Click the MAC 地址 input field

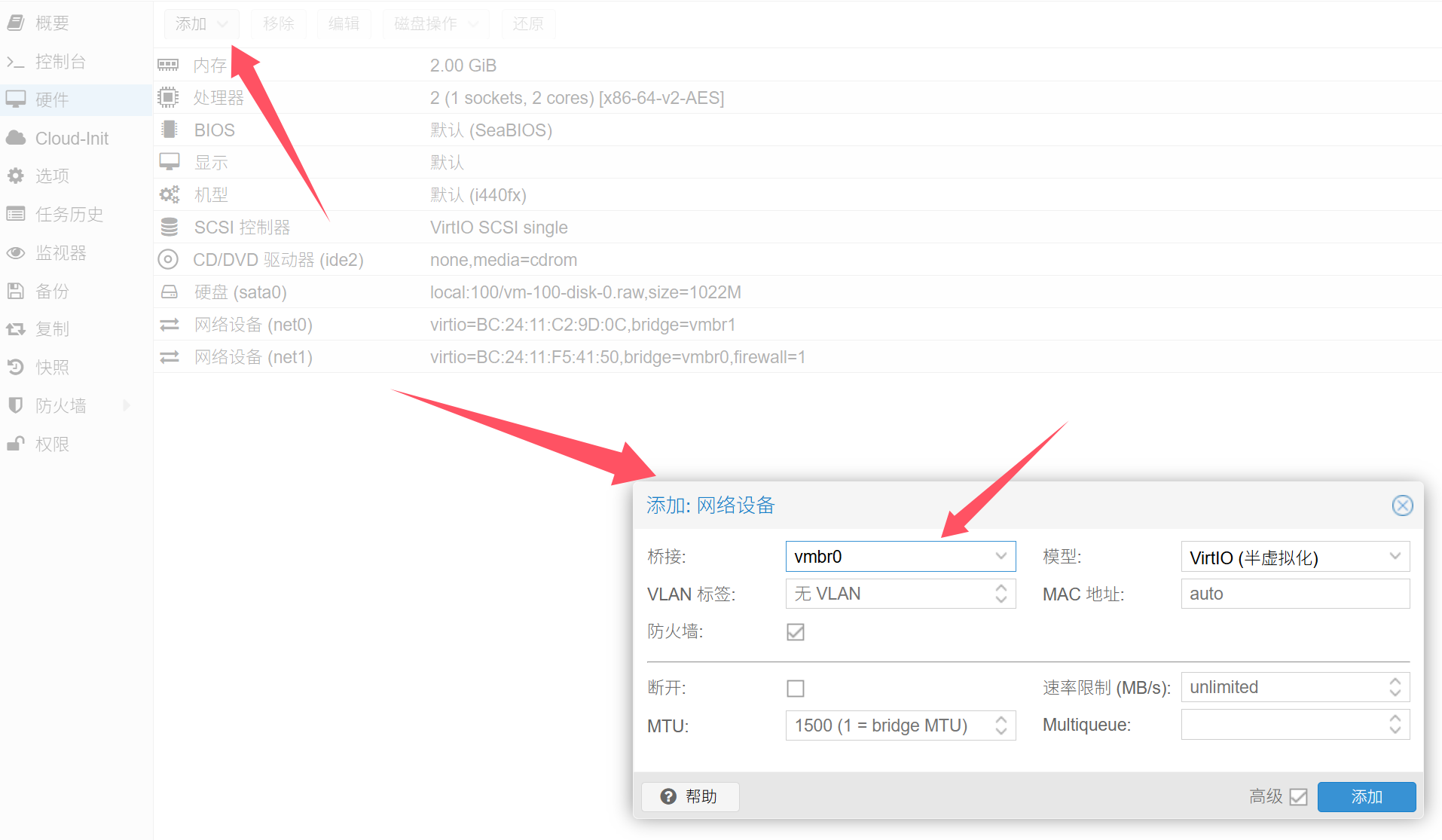pos(1294,594)
